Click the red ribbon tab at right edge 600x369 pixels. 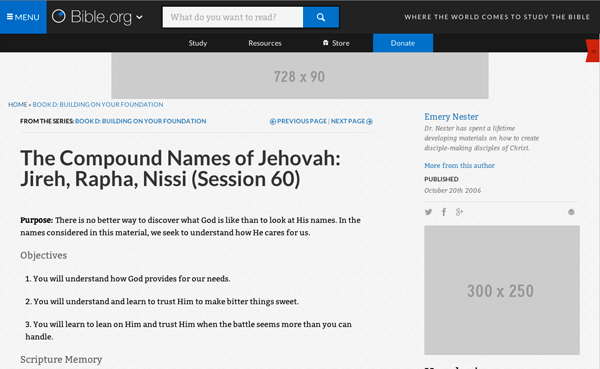click(593, 51)
